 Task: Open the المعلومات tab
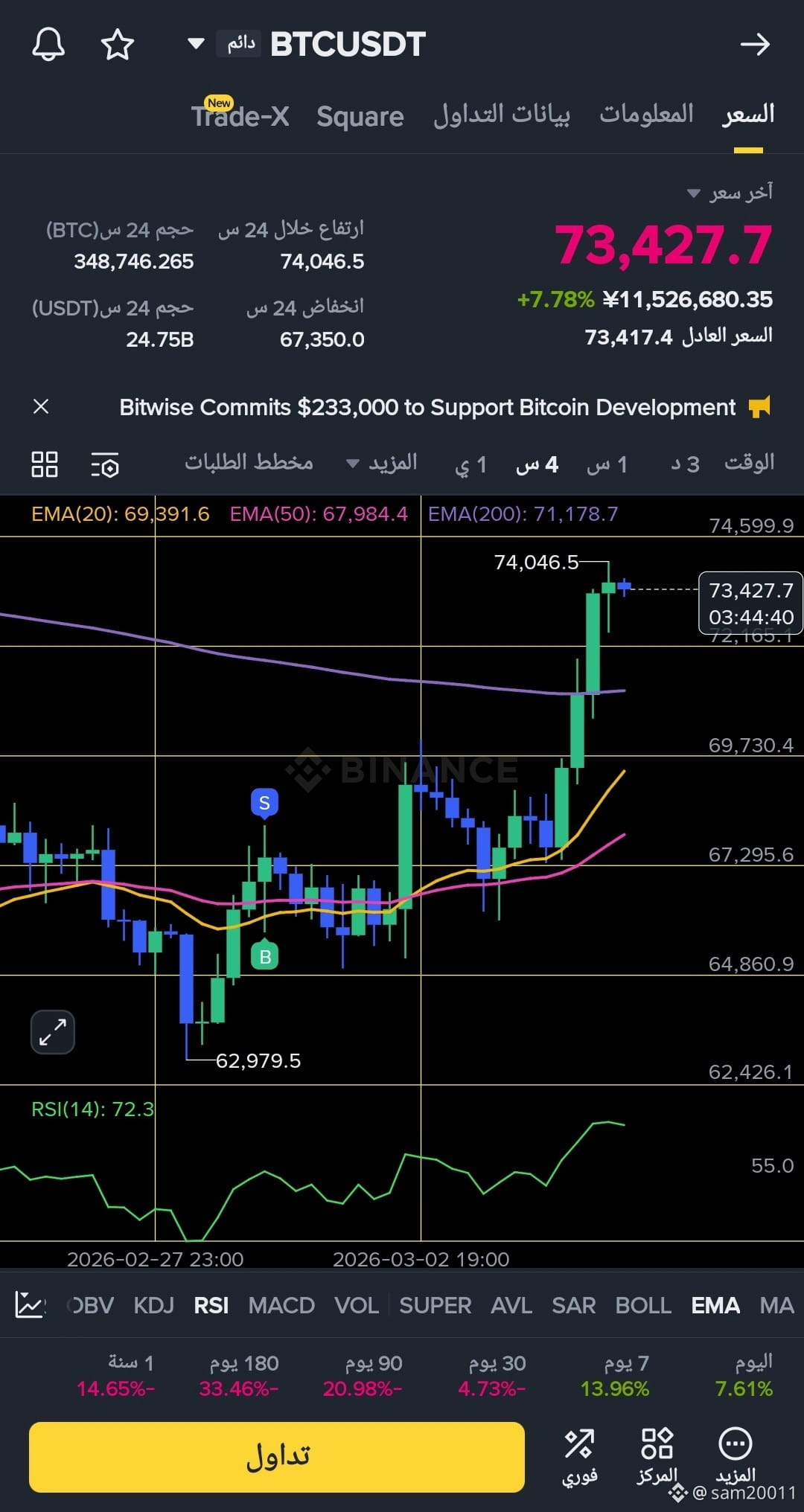tap(646, 114)
